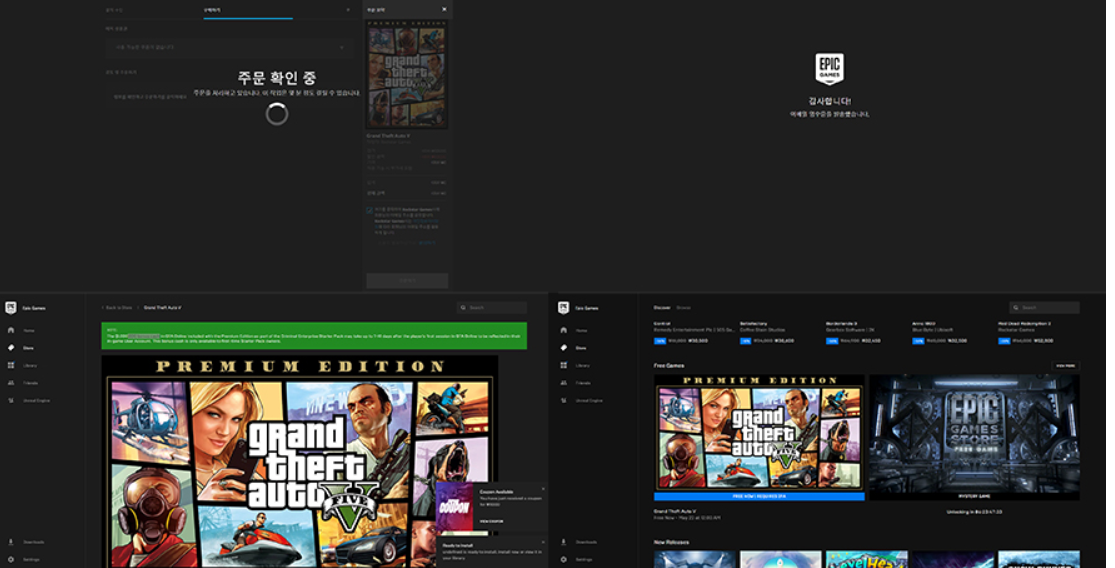Viewport: 1115px width, 568px height.
Task: Select the first checkout tab on the left
Action: [114, 11]
